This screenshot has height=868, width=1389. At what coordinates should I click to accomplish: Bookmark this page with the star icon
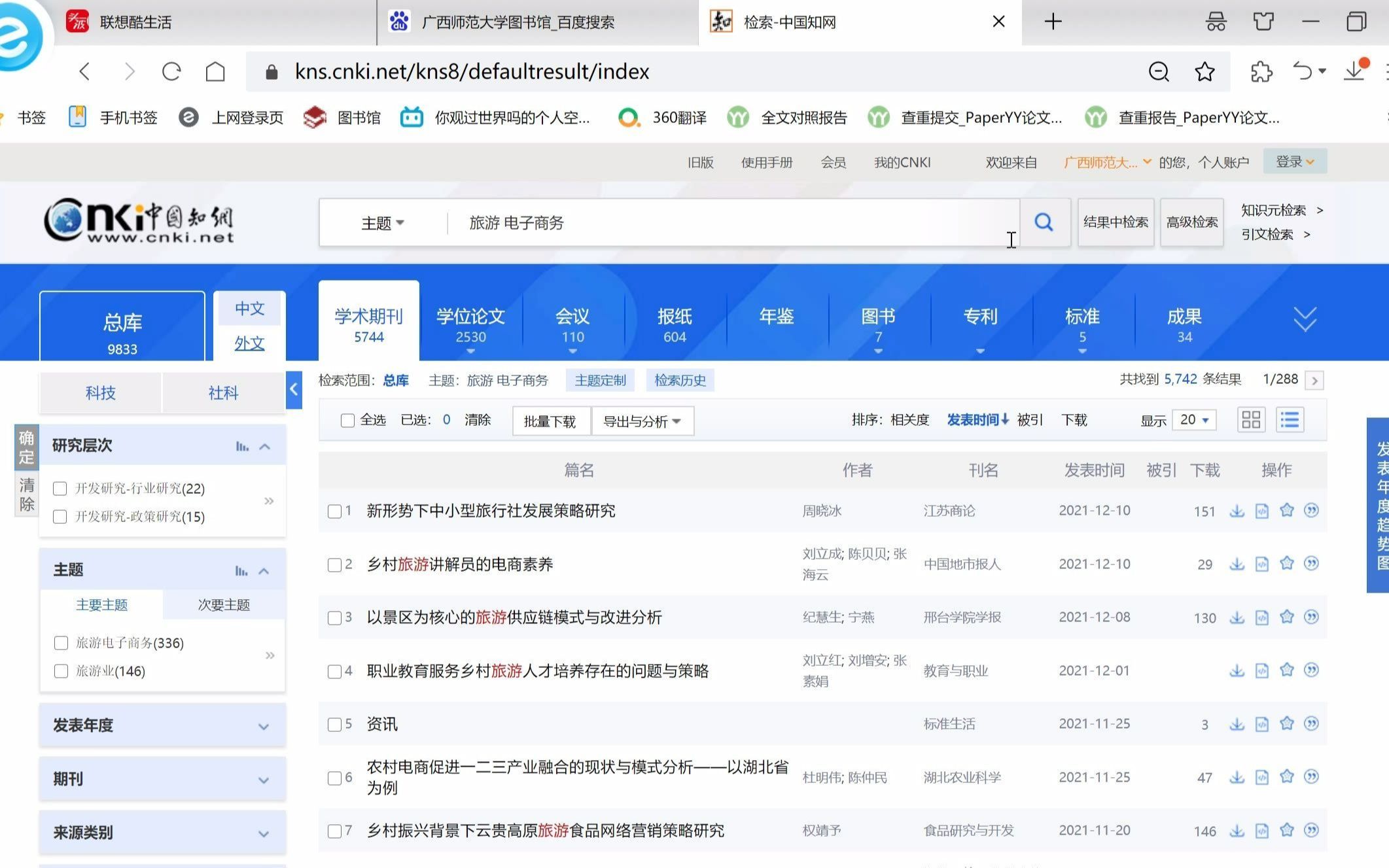[1204, 71]
